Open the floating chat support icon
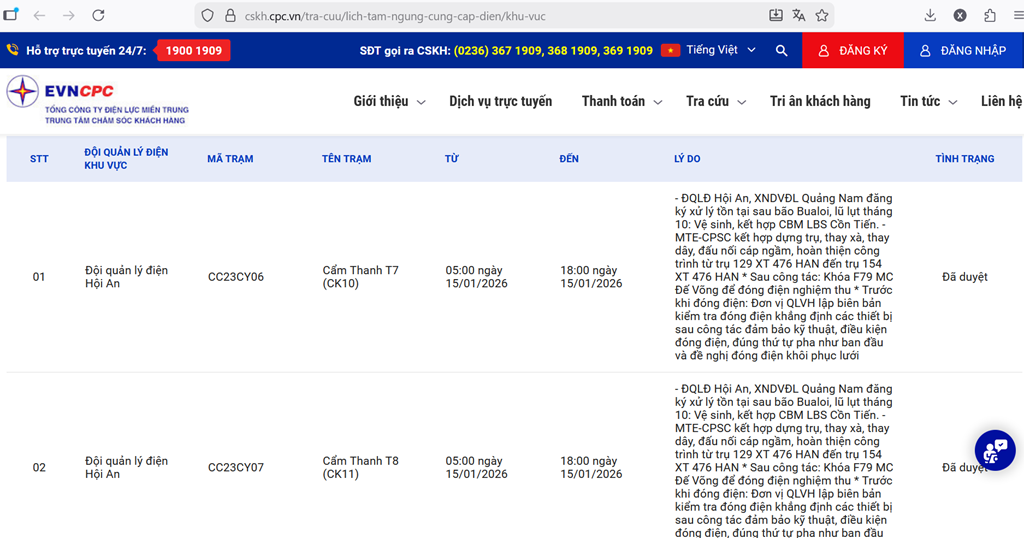 994,451
